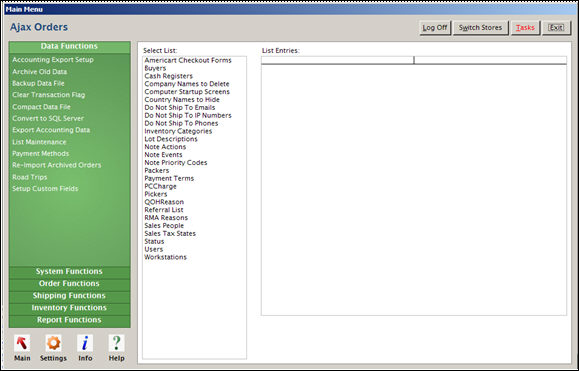Select Americart Checkout Forms list
The height and width of the screenshot is (371, 579).
coord(188,60)
